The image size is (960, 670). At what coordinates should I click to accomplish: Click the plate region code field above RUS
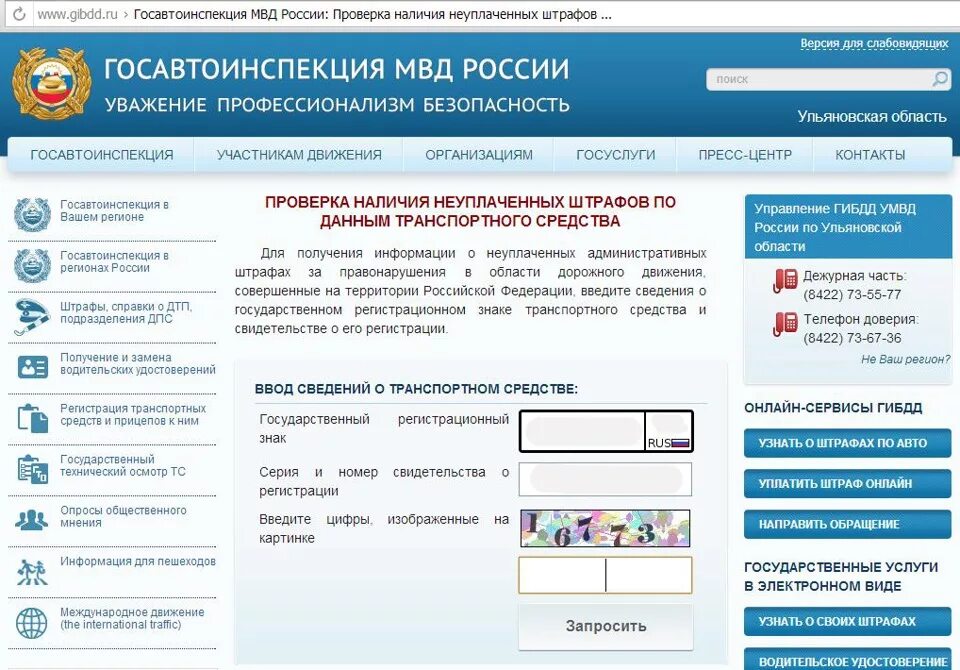[669, 423]
